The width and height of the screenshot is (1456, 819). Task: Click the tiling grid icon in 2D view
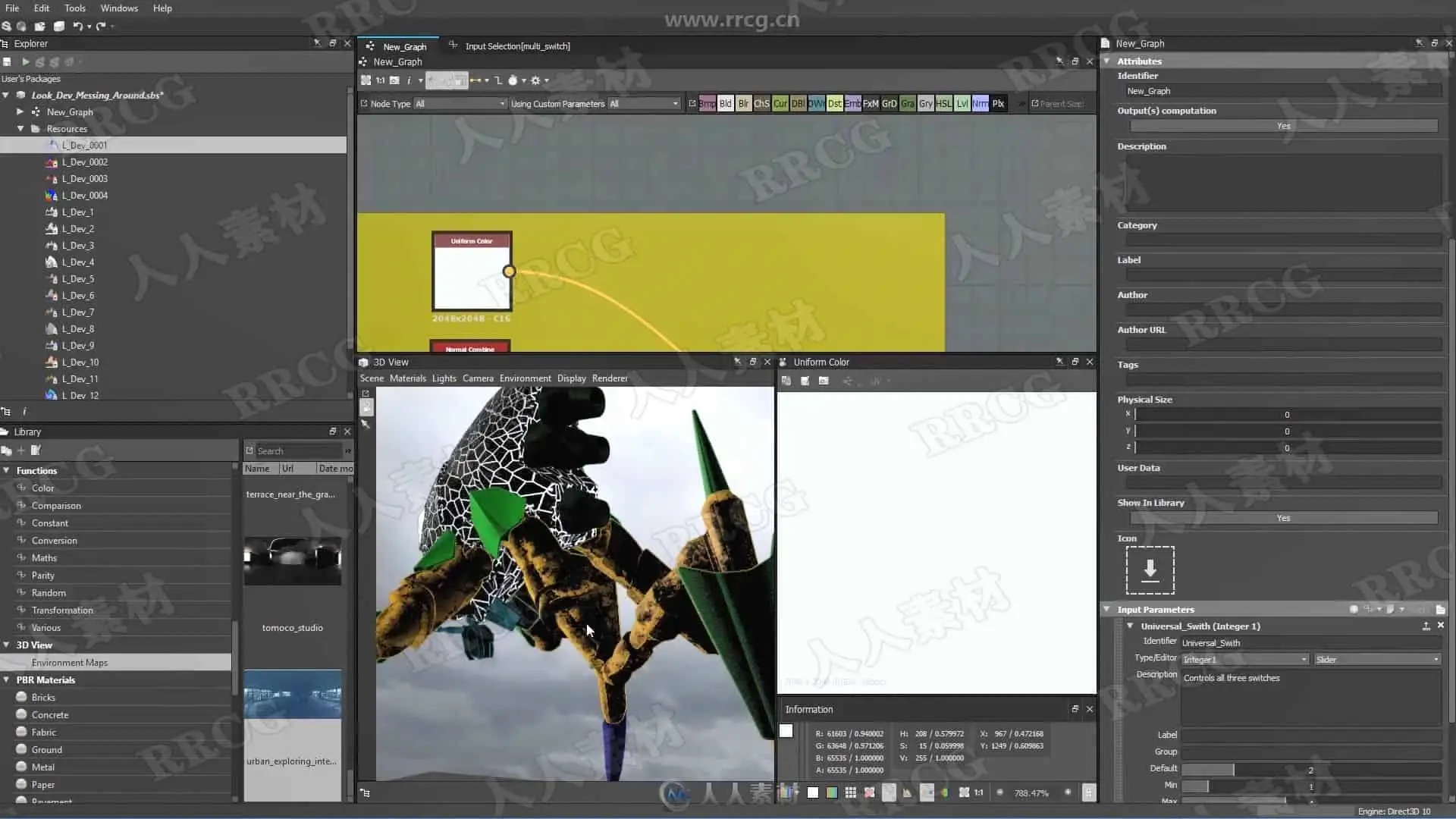851,792
